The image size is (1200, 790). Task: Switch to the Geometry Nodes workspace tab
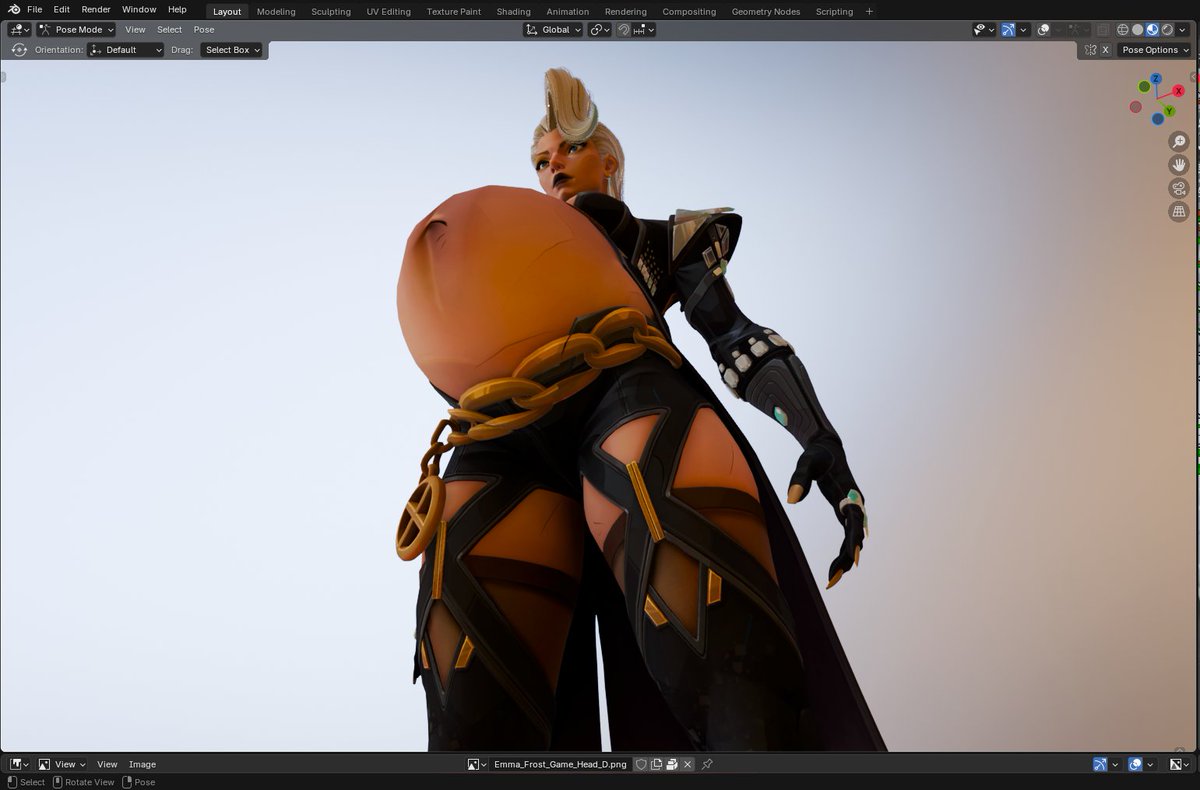(766, 12)
